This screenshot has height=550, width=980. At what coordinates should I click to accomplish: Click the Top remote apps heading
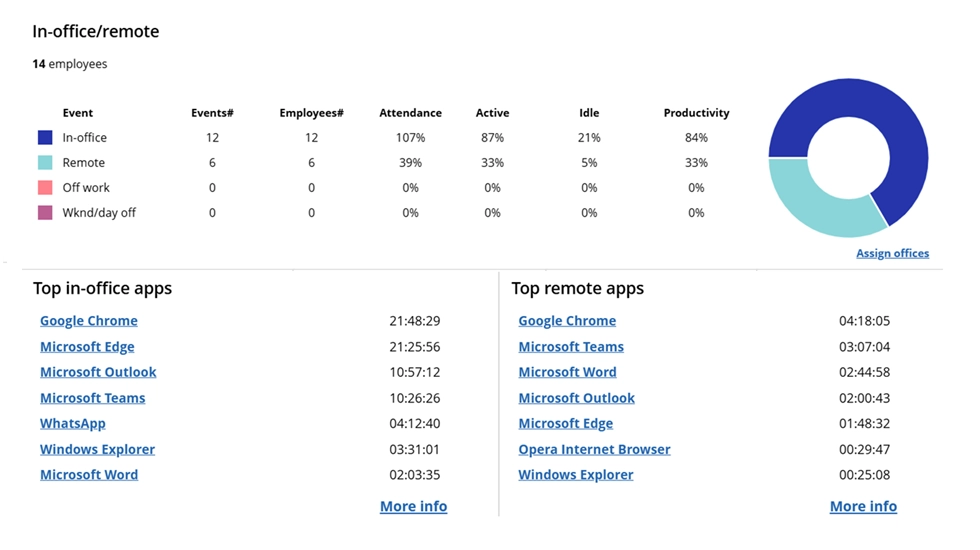[x=578, y=288]
